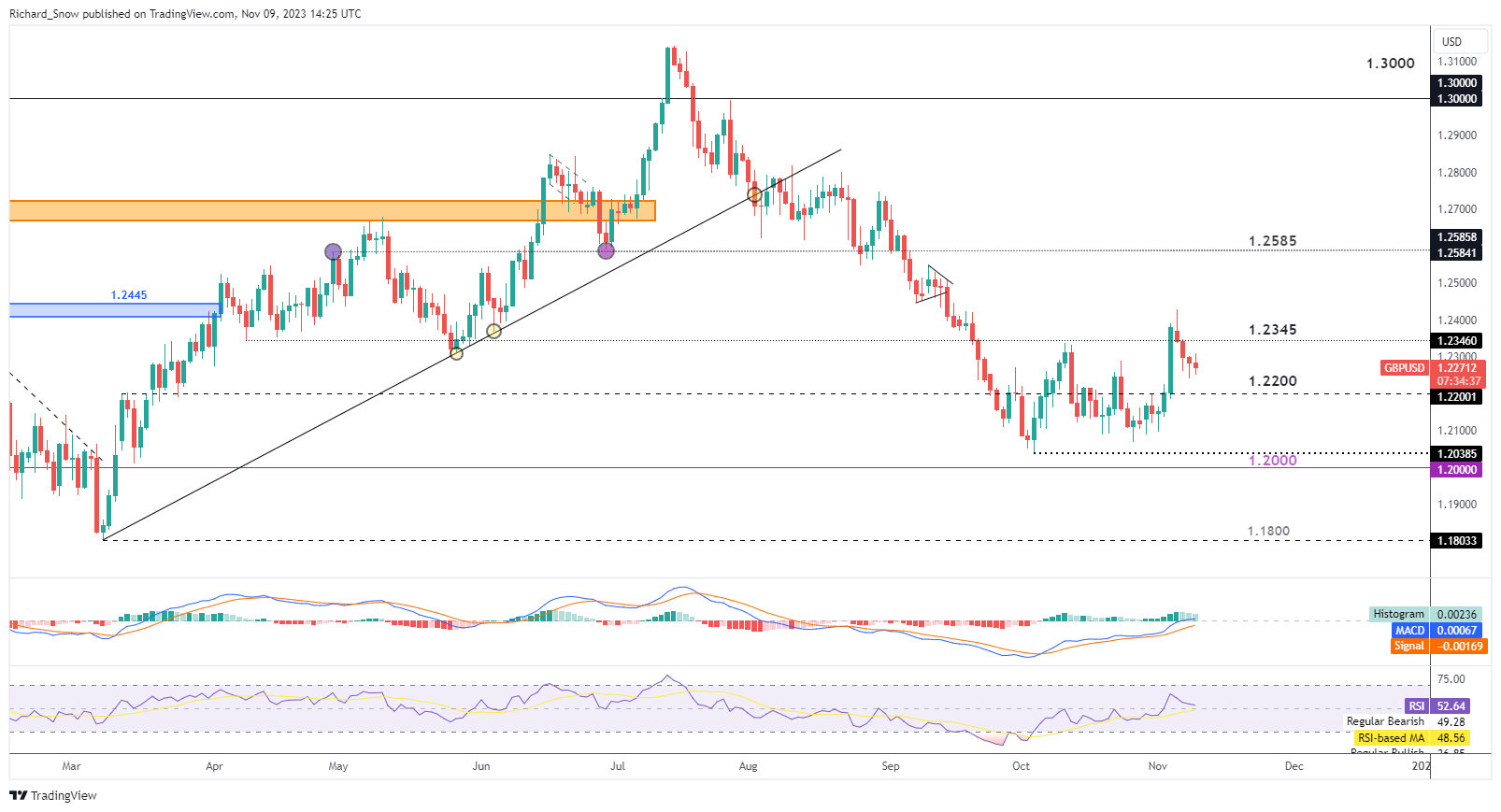Screen dimensions: 1501x812
Task: Select the blue 1.2445 zone rectangle
Action: (x=114, y=309)
